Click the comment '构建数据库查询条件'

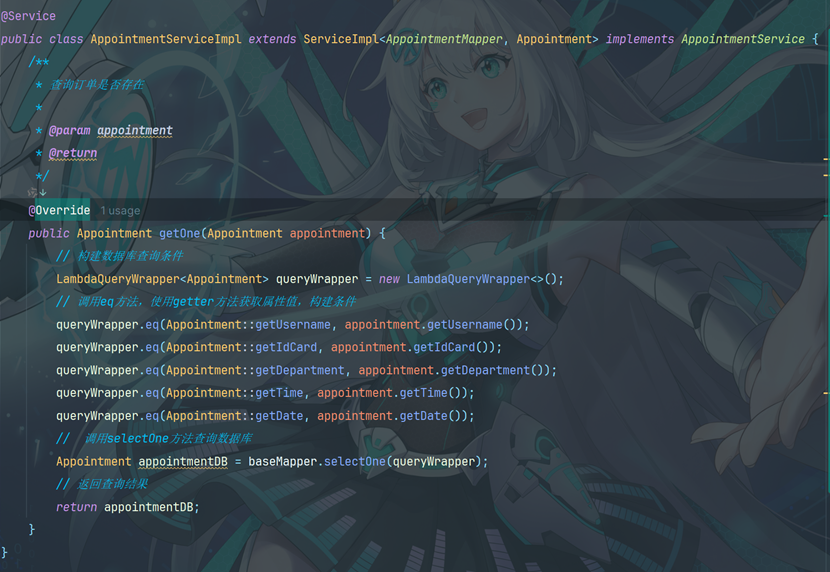130,256
